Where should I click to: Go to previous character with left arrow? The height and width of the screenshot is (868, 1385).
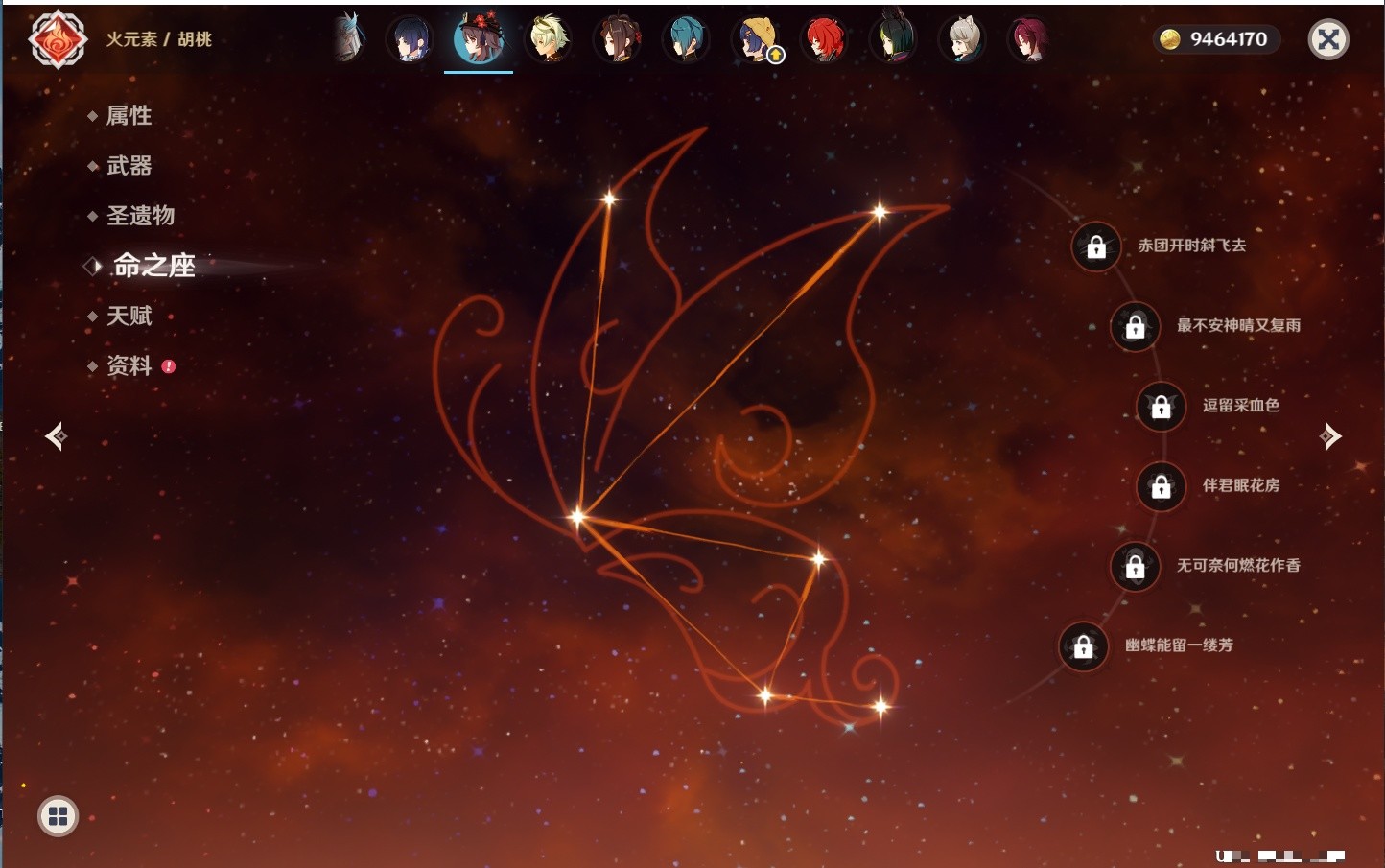57,436
